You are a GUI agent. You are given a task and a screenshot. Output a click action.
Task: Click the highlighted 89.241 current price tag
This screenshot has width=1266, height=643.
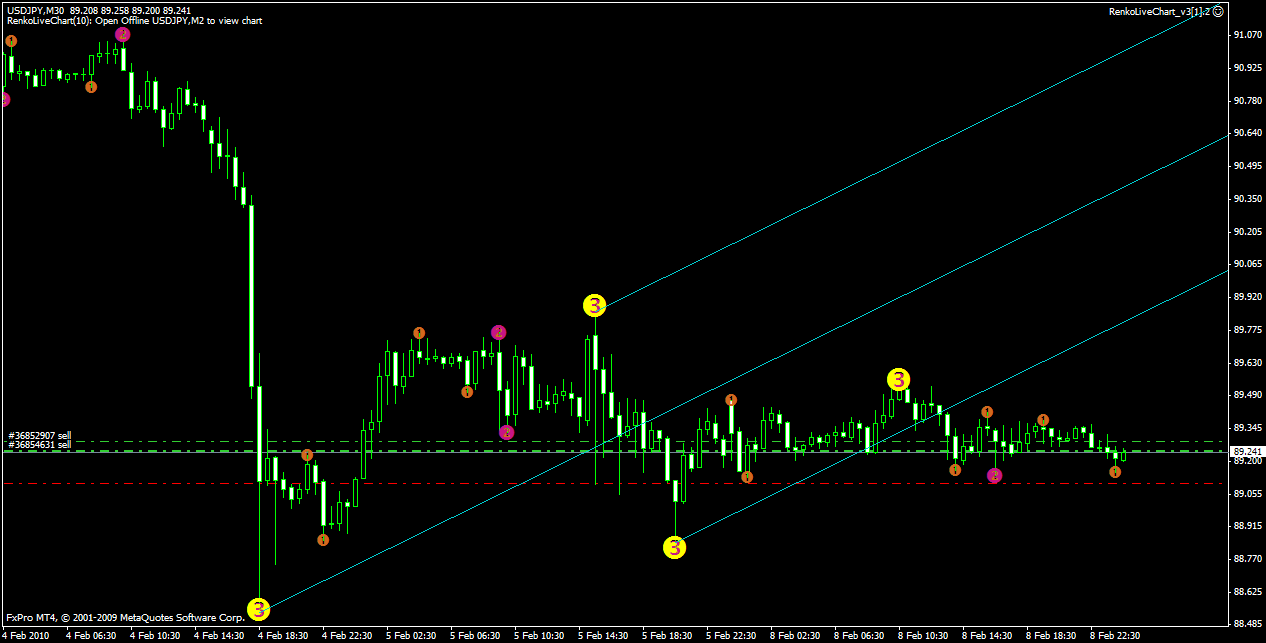[1245, 452]
